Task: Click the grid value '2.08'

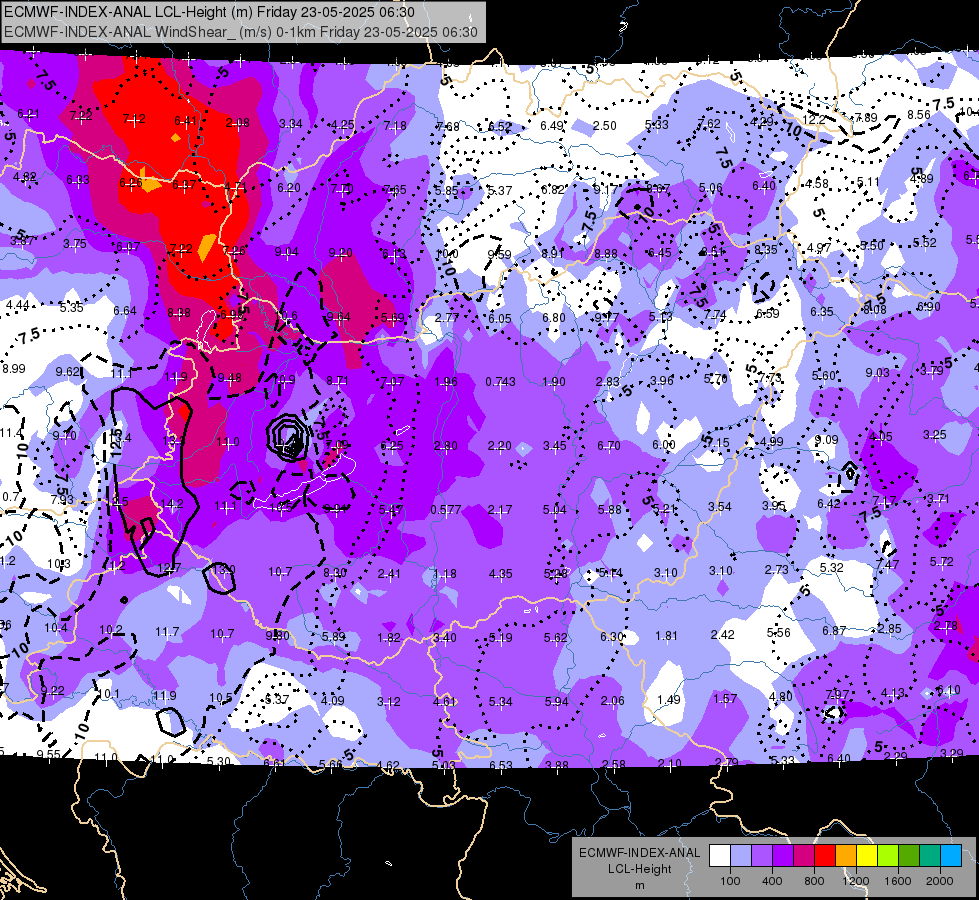Action: coord(237,123)
